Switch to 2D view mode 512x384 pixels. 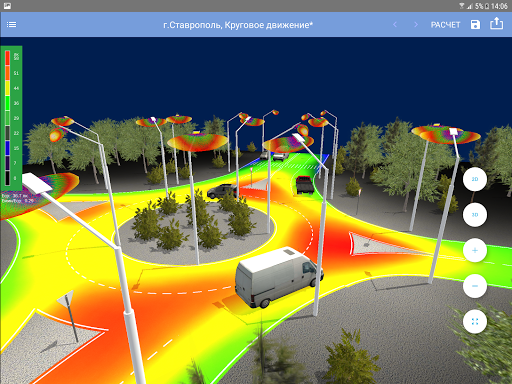475,179
